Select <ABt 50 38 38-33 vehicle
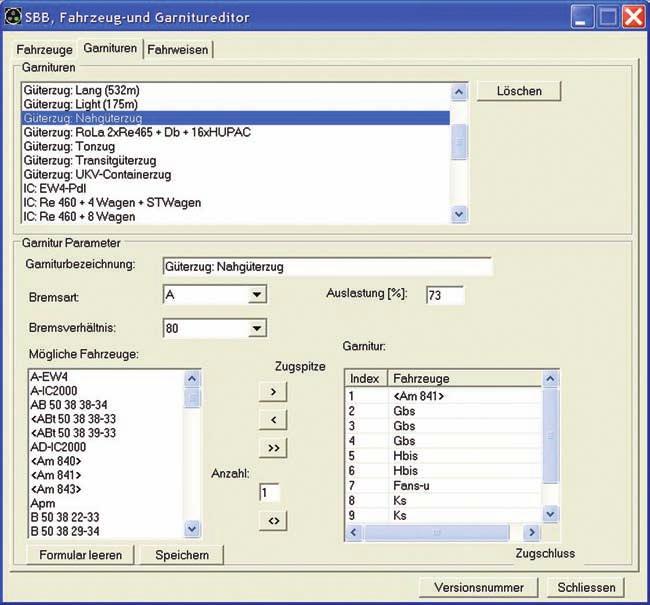 107,419
